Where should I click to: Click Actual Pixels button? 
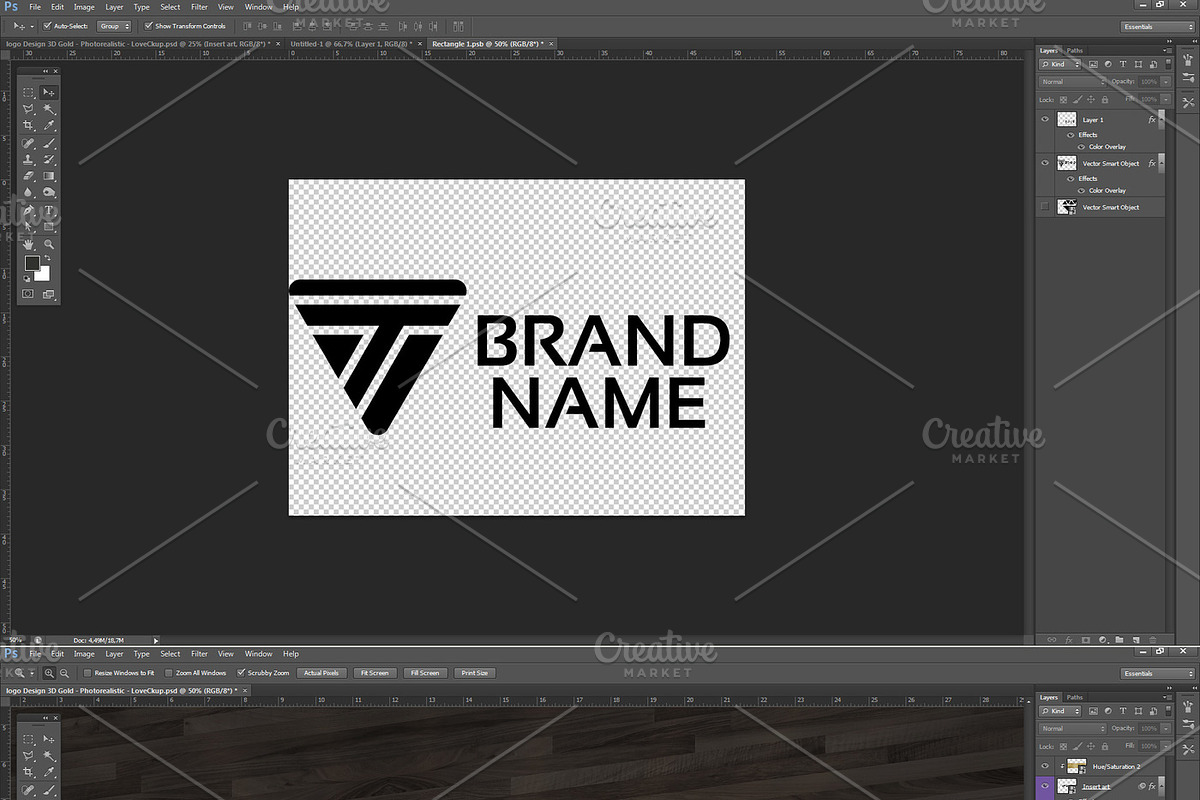[x=321, y=673]
